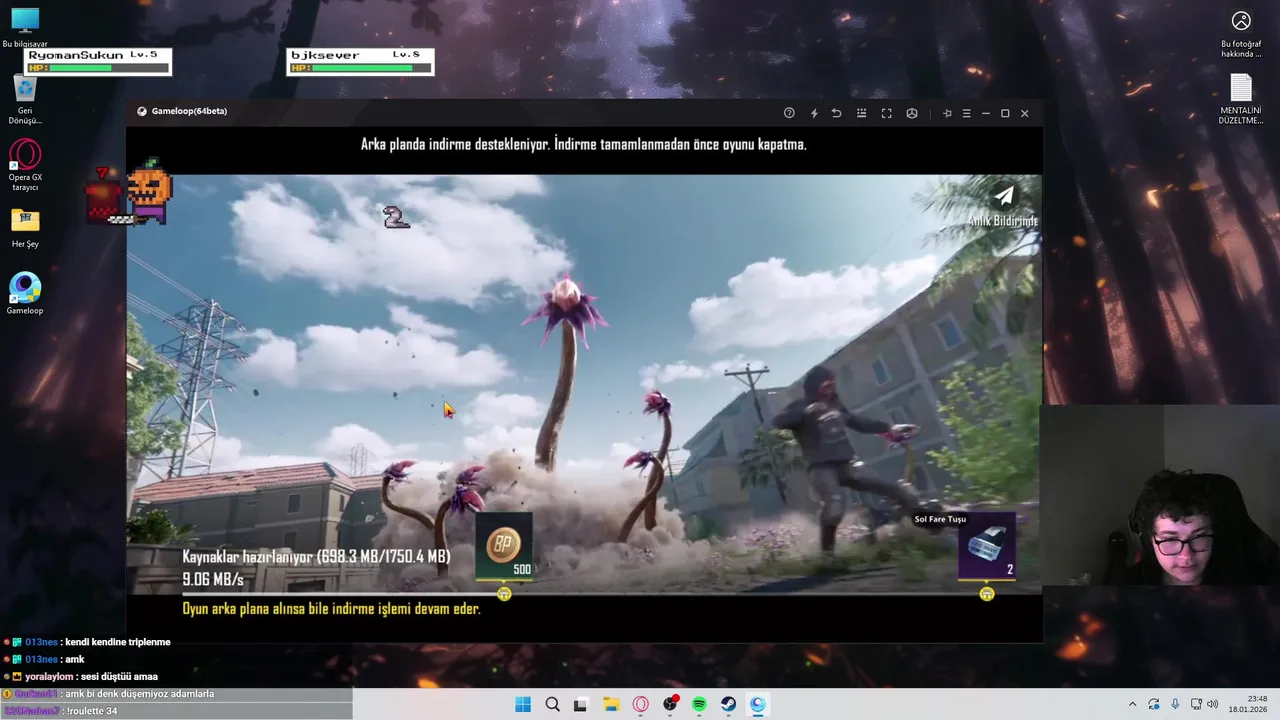Click the pumpkin head pixel character overlay
The image size is (1280, 720).
click(149, 191)
